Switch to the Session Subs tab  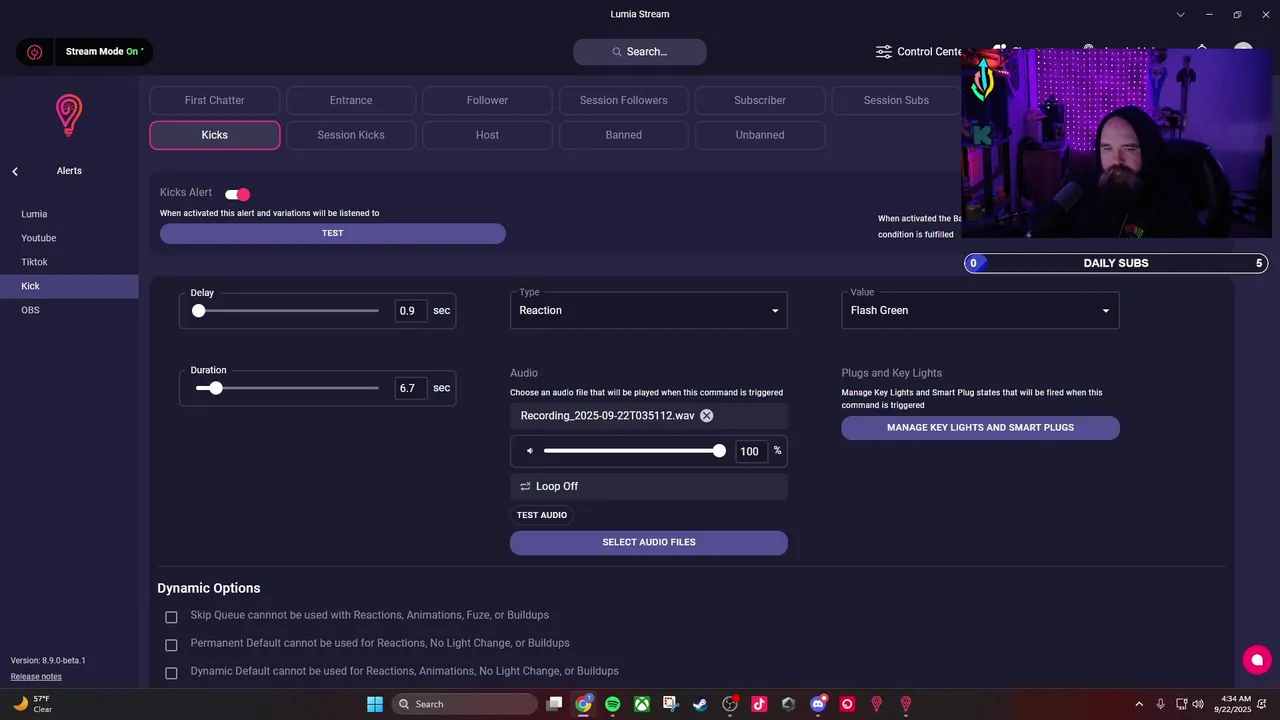[x=896, y=100]
